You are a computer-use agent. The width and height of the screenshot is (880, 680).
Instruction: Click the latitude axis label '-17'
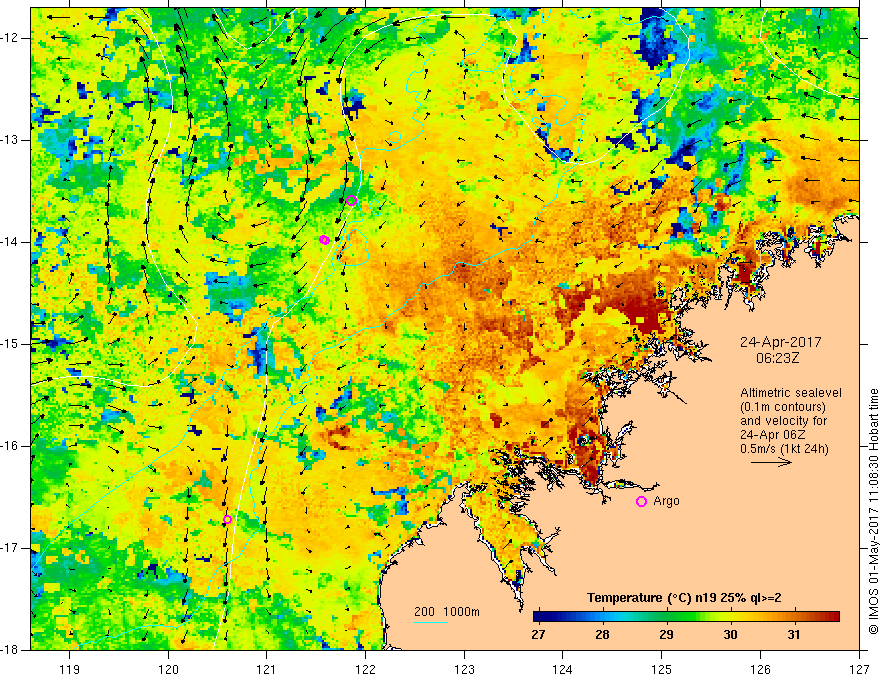[x=10, y=548]
